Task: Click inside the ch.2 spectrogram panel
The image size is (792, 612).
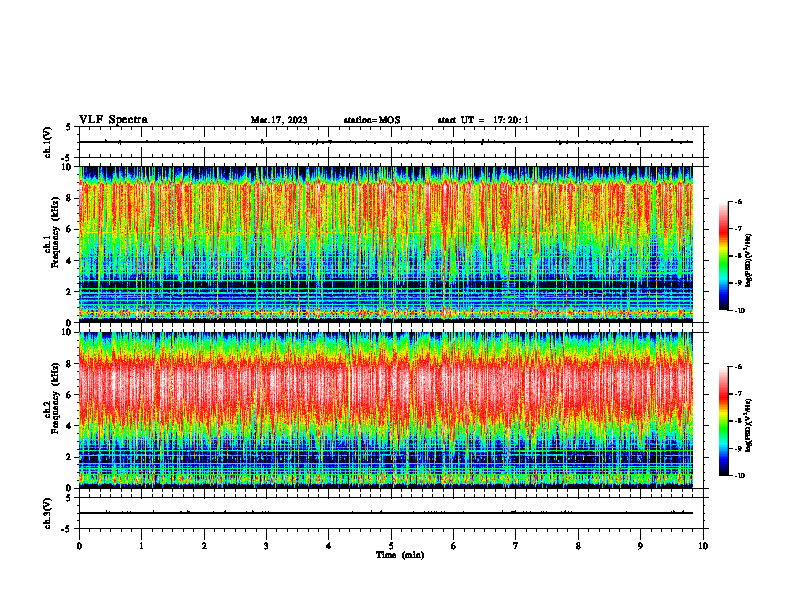Action: click(386, 410)
